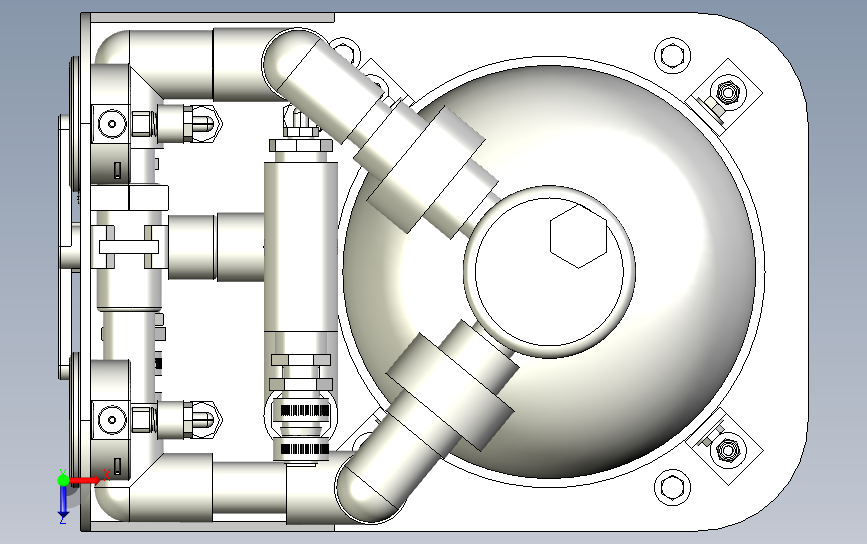Select the hex nut on lower-right mounting bracket
The height and width of the screenshot is (544, 867).
point(727,449)
